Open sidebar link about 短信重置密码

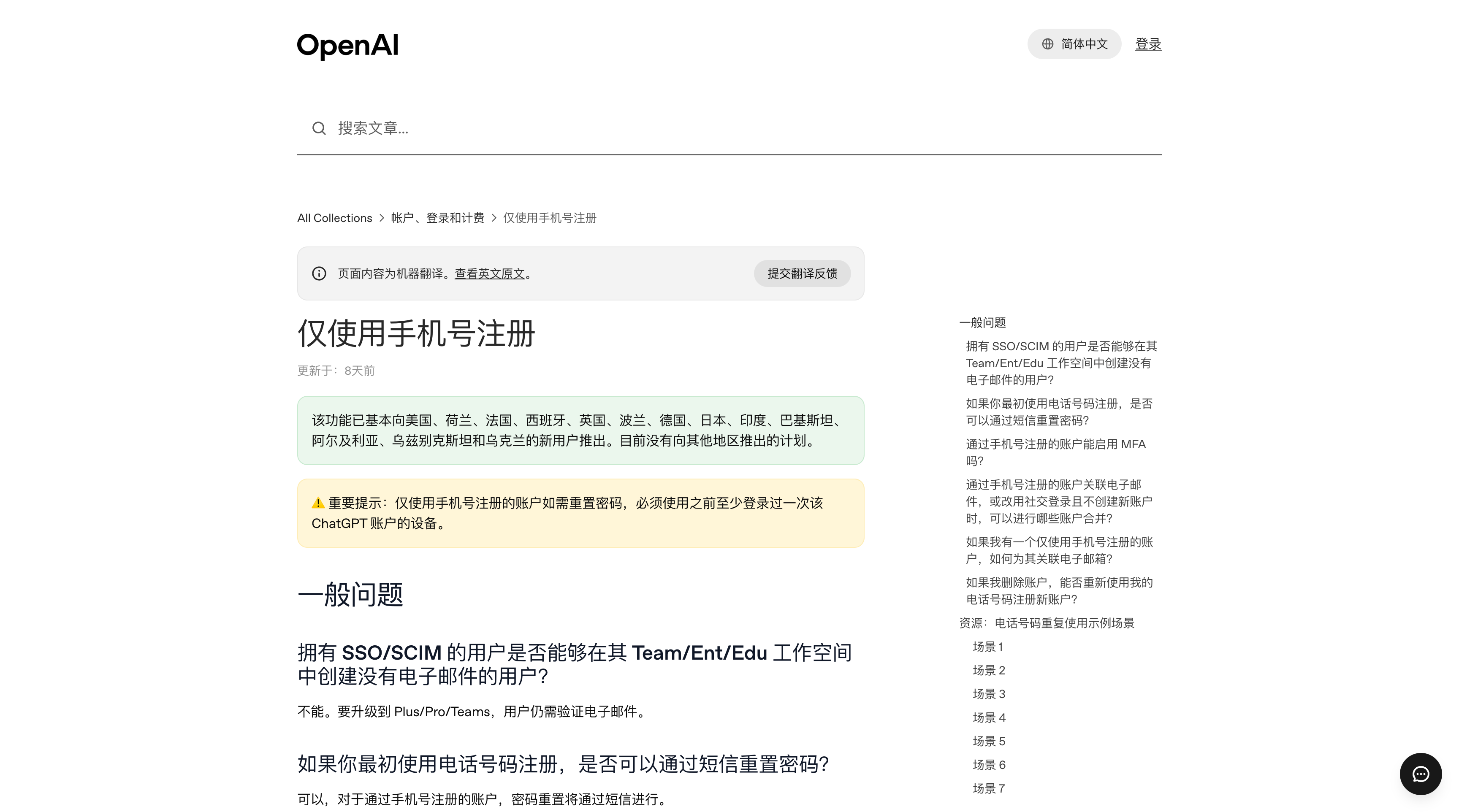[x=1059, y=412]
